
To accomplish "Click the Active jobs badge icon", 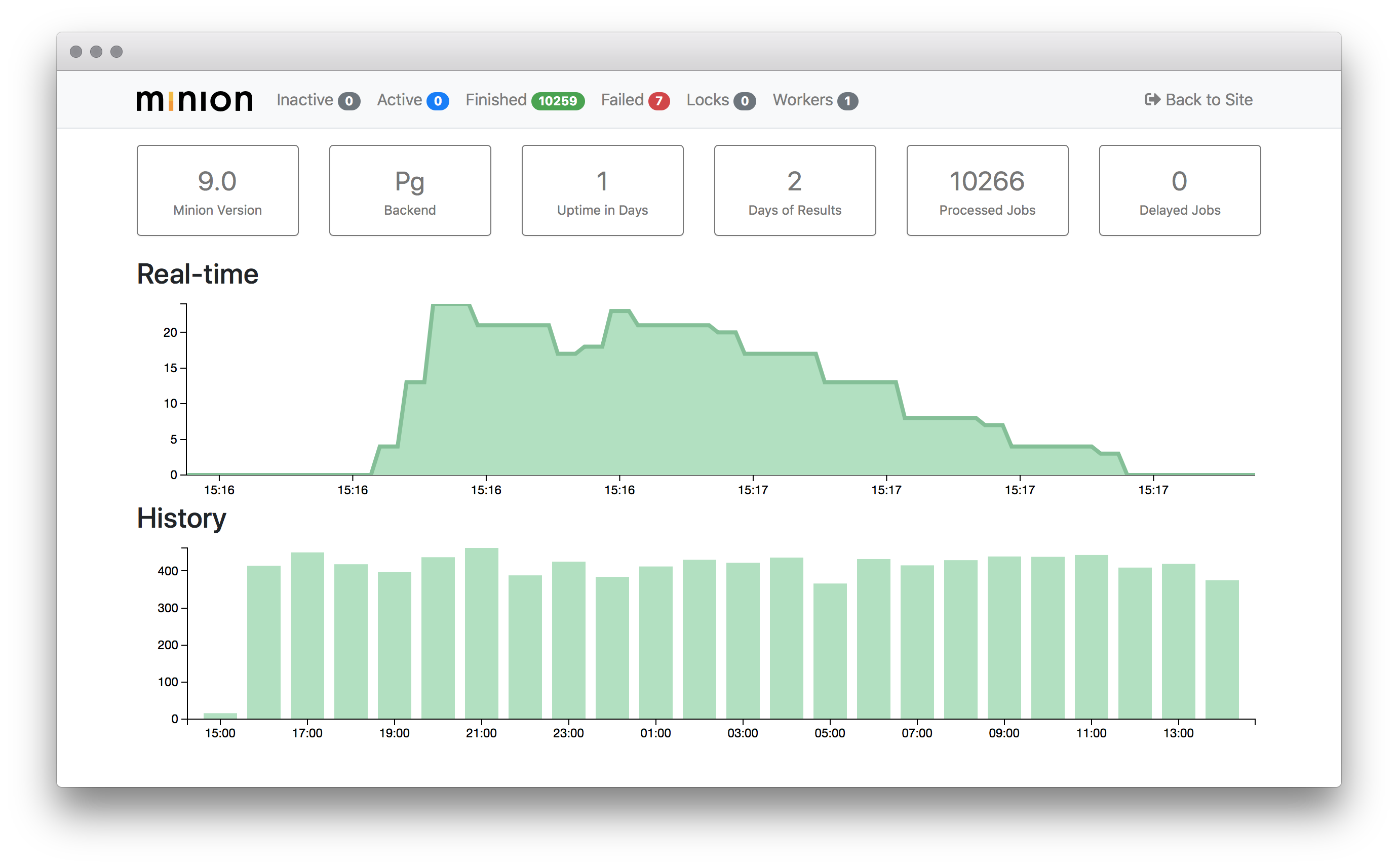I will click(437, 99).
